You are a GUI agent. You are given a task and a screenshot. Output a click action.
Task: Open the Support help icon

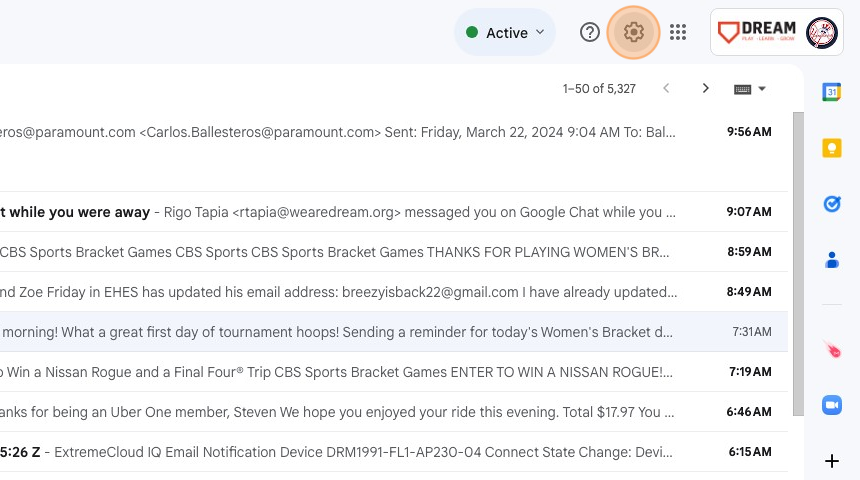590,32
